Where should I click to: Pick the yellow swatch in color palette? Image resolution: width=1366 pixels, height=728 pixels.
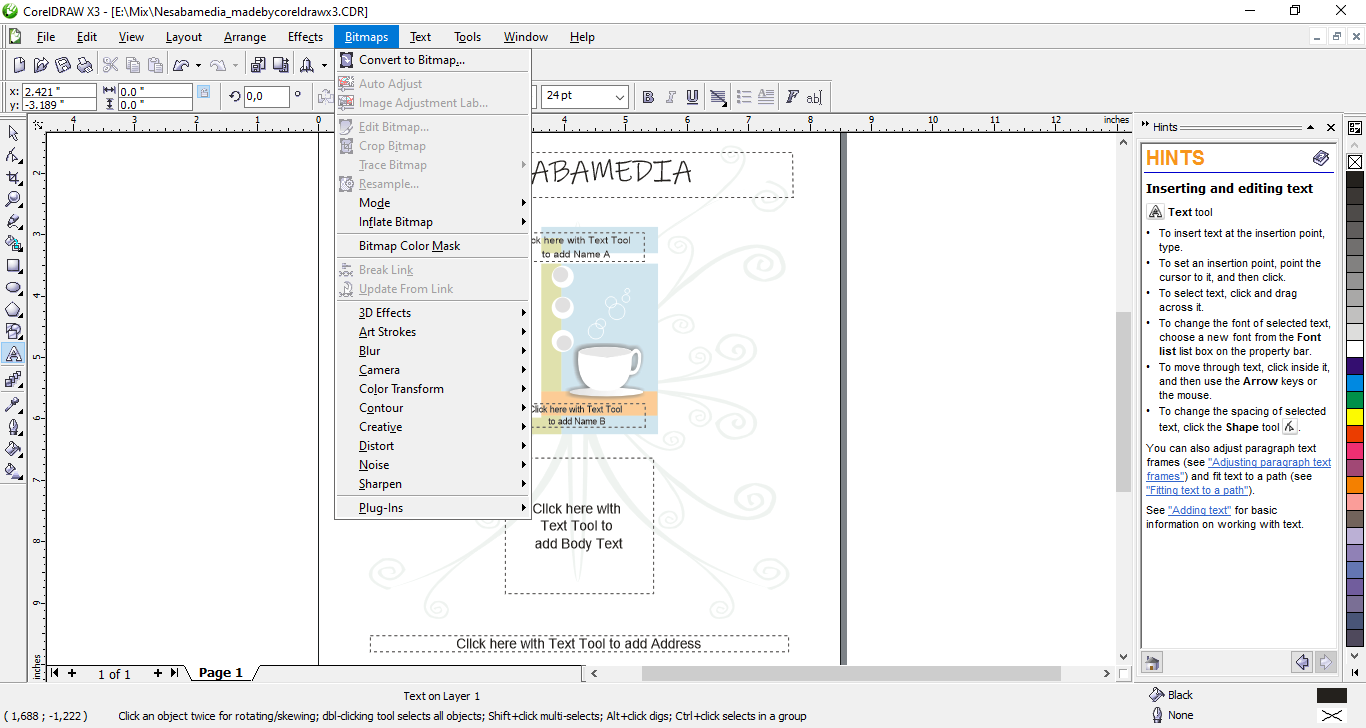(1355, 416)
